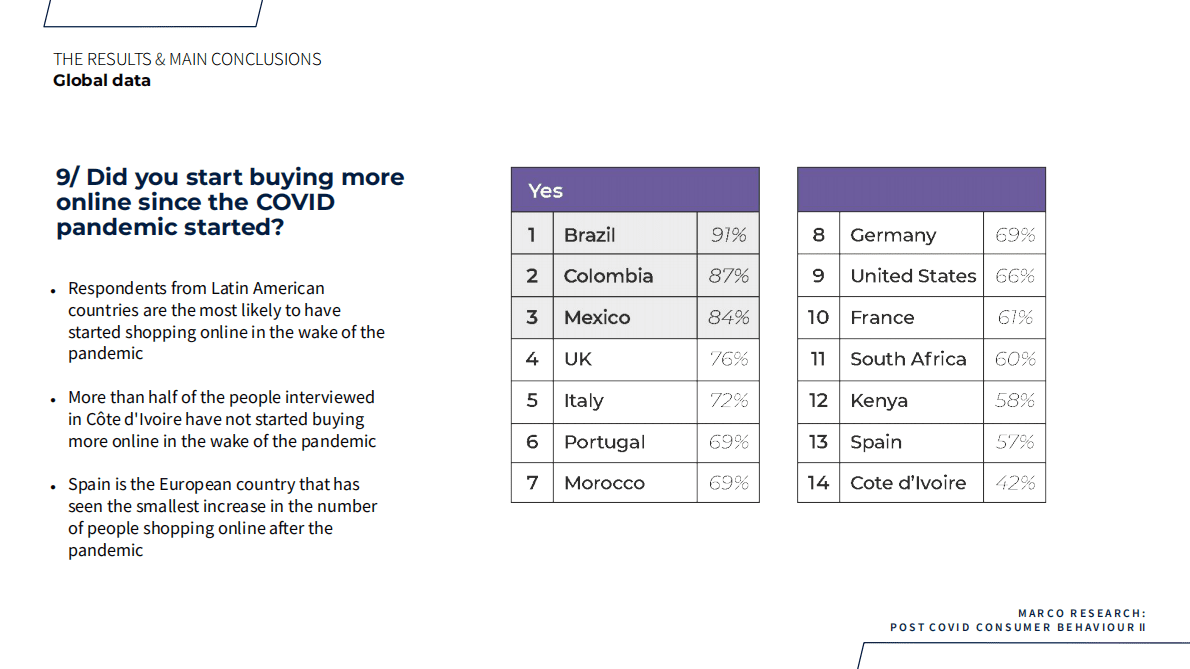Click "THE RESULTS & MAIN CONCLUSIONS" title
Image resolution: width=1190 pixels, height=669 pixels.
point(187,59)
